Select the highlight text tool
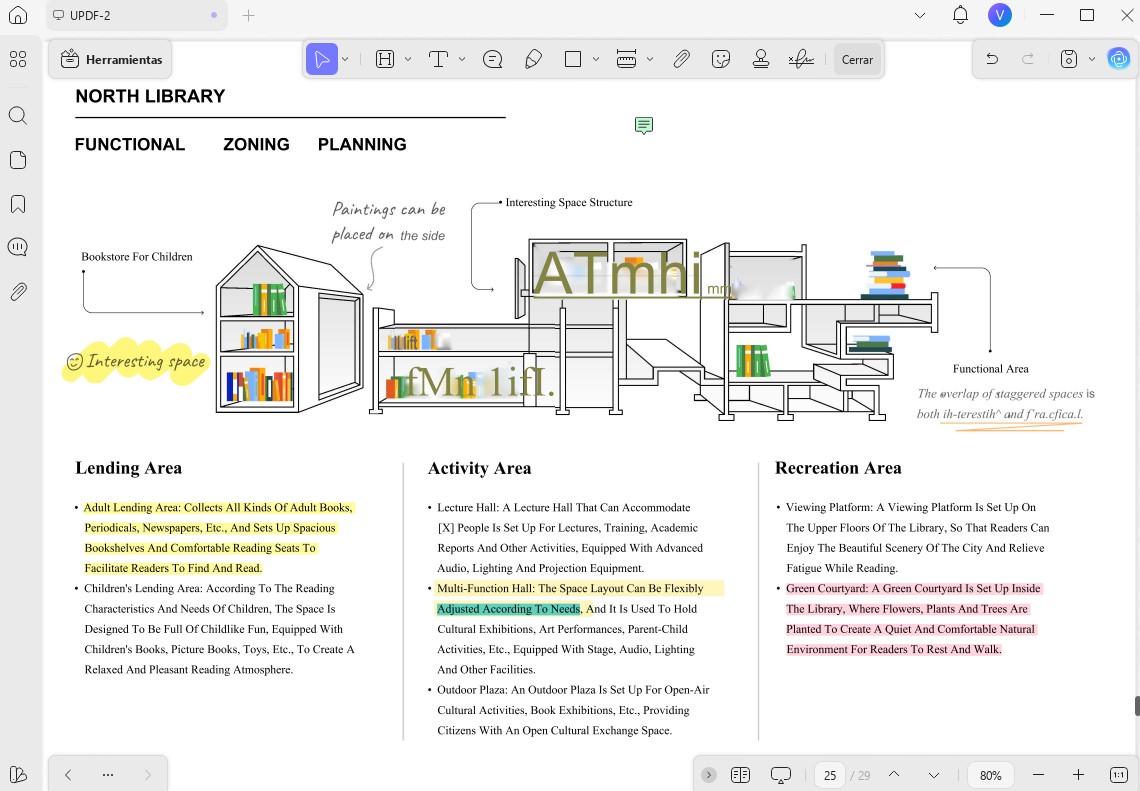The height and width of the screenshot is (791, 1140). point(385,59)
